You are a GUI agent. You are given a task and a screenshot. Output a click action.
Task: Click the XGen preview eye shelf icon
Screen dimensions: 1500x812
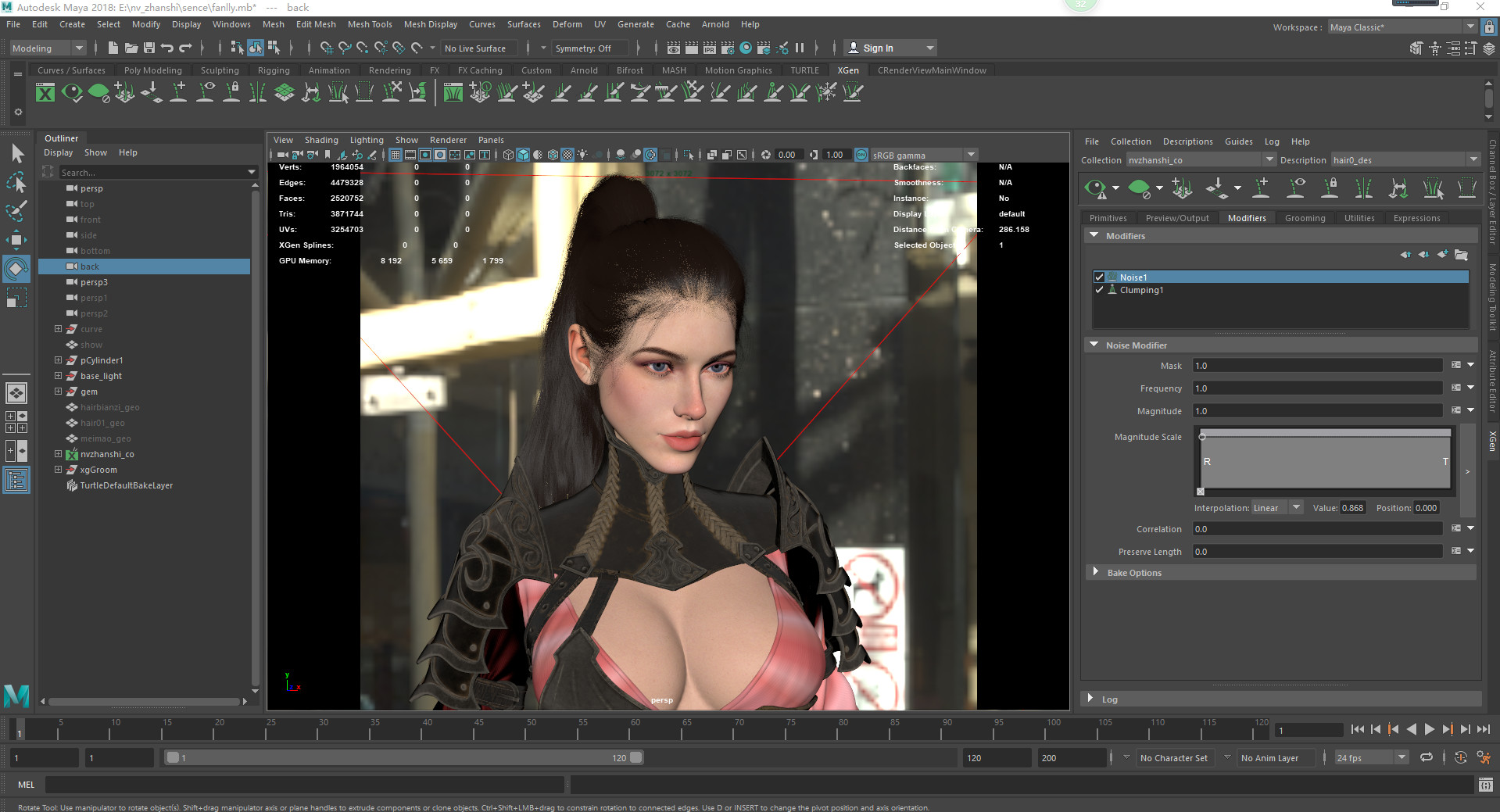click(x=72, y=93)
